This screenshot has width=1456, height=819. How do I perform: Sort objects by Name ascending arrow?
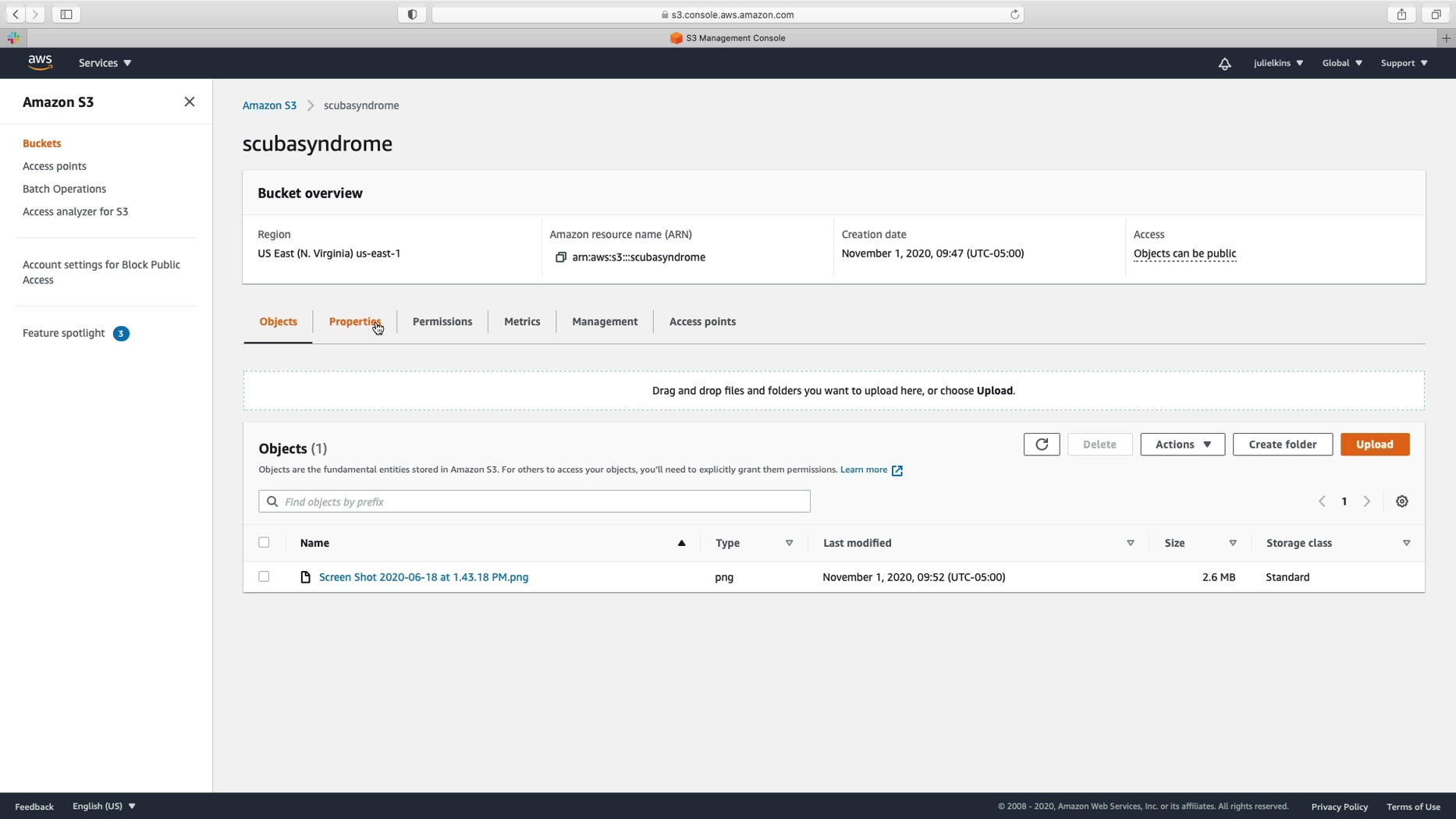click(681, 543)
